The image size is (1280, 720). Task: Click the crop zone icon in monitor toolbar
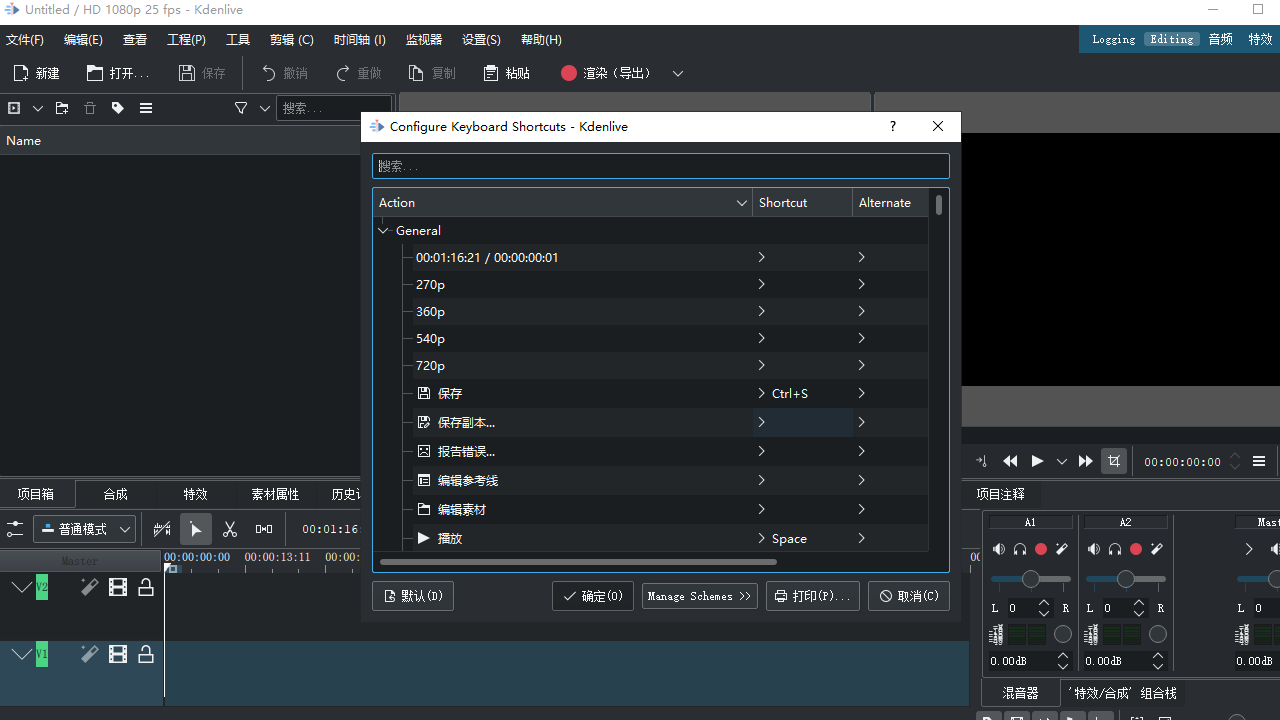click(1113, 461)
